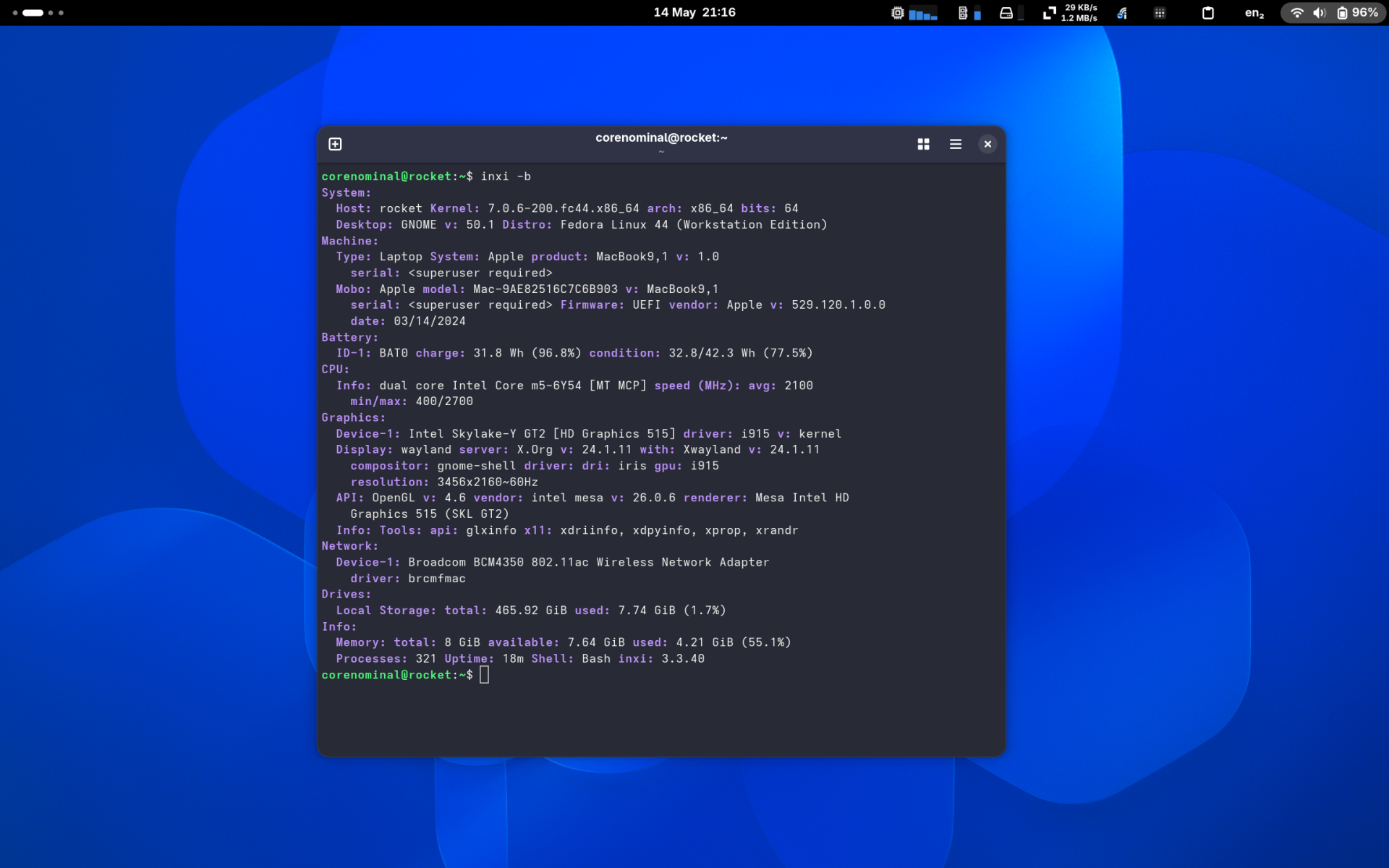Click the 'Drives:' section heading
1389x868 pixels.
tap(347, 595)
